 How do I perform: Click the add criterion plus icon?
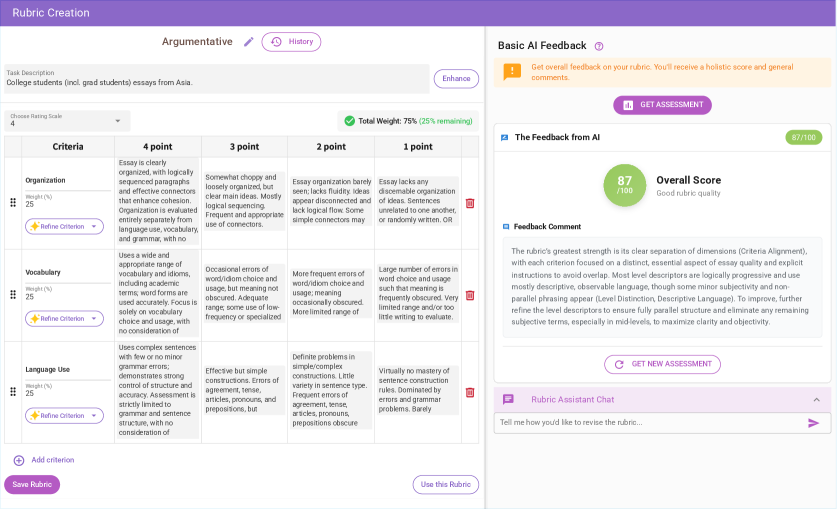point(19,460)
